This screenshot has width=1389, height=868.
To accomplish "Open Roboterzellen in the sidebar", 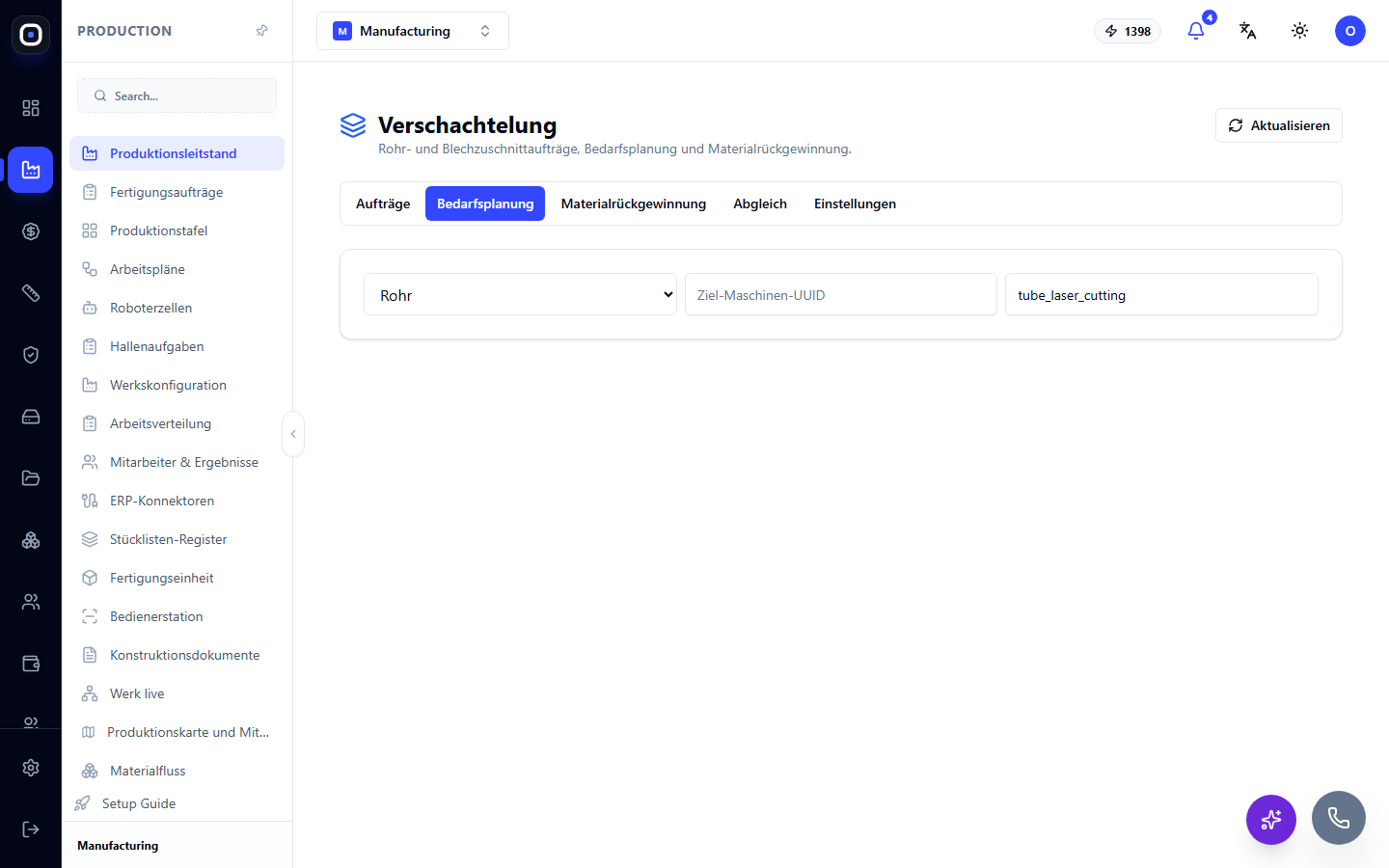I will click(177, 308).
